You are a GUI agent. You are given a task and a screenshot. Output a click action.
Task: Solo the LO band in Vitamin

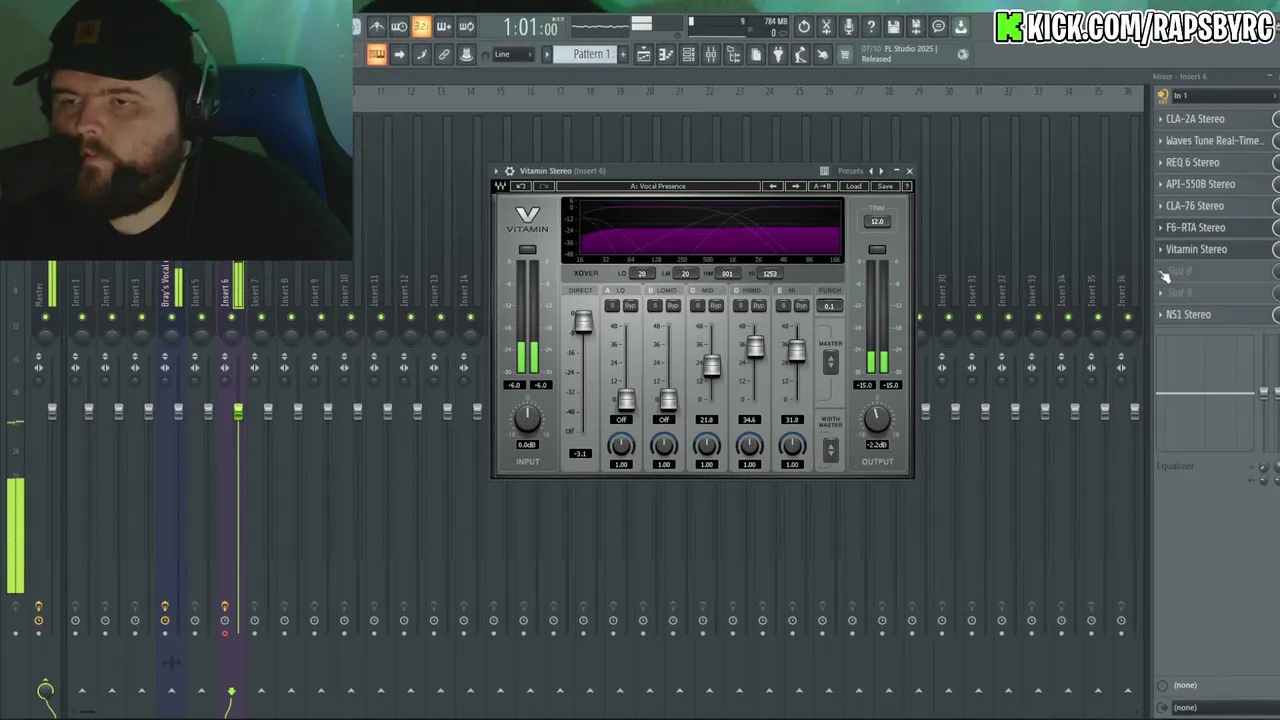click(x=612, y=306)
